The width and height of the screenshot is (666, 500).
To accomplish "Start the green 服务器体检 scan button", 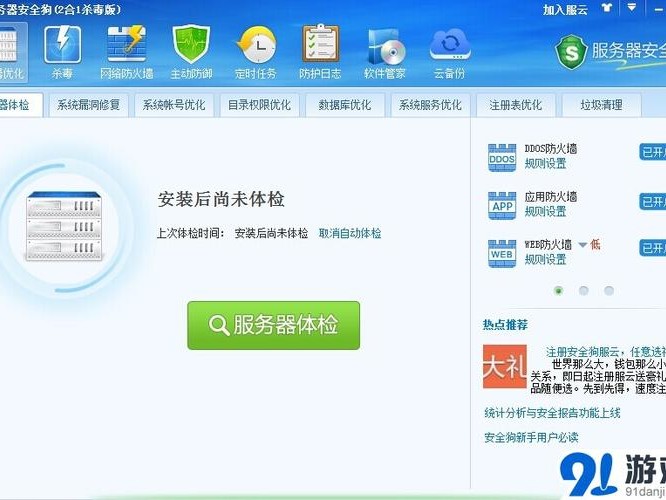I will pos(274,325).
